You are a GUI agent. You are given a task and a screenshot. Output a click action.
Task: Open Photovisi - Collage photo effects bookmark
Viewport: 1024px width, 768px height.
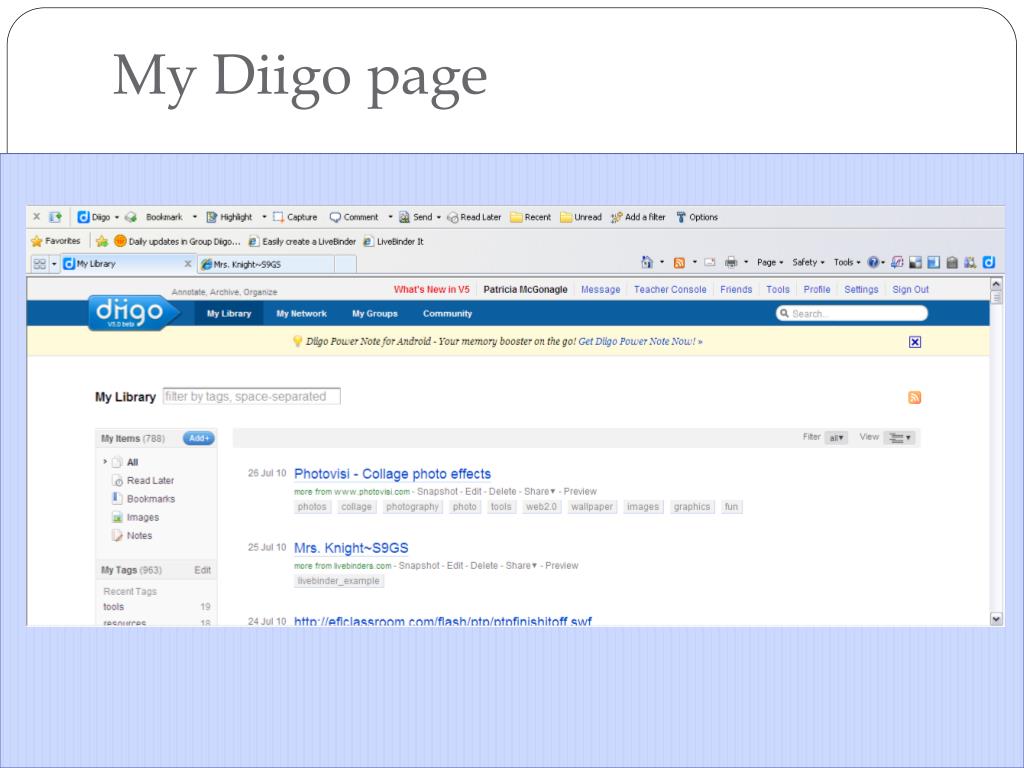coord(392,473)
